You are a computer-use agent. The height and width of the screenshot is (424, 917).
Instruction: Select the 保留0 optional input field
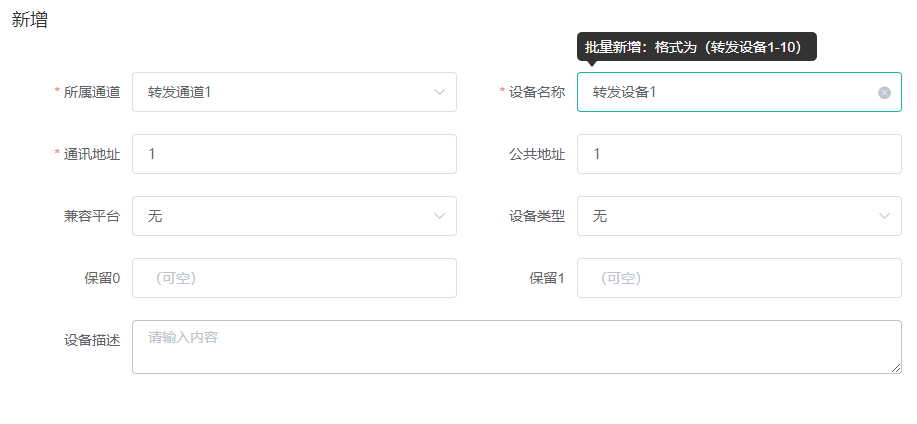[294, 278]
